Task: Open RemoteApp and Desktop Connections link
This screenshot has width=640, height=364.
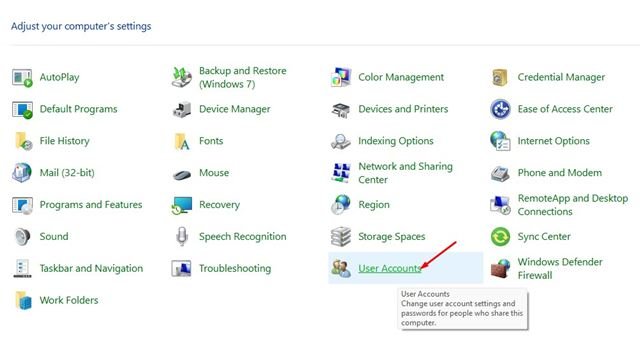Action: (x=573, y=205)
